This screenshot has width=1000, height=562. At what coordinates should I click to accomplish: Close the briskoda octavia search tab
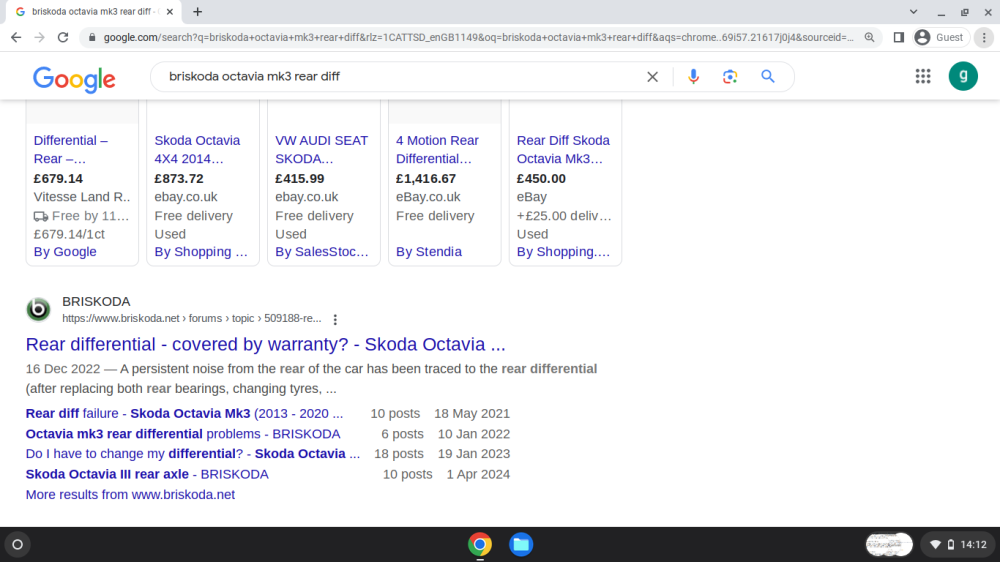tap(170, 11)
